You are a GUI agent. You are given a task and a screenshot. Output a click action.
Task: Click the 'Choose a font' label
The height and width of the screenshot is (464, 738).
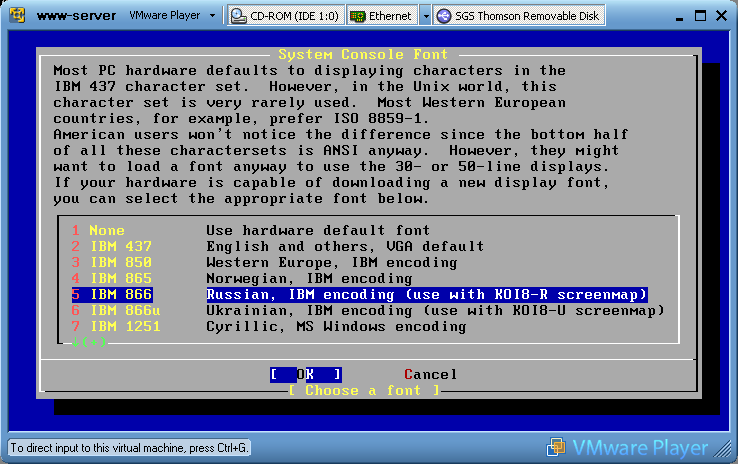pos(363,391)
